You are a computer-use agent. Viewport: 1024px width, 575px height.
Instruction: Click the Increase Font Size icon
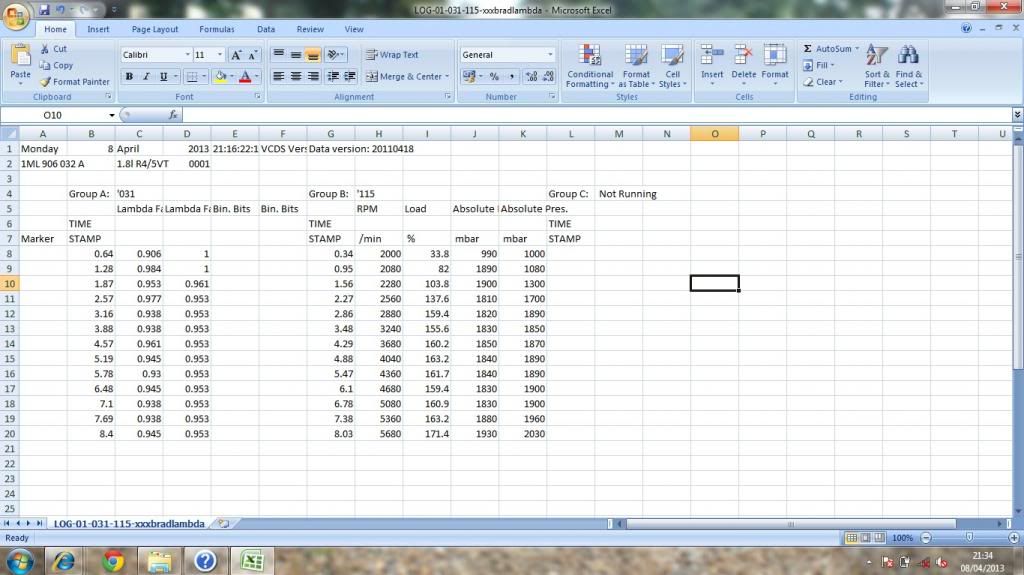[237, 55]
